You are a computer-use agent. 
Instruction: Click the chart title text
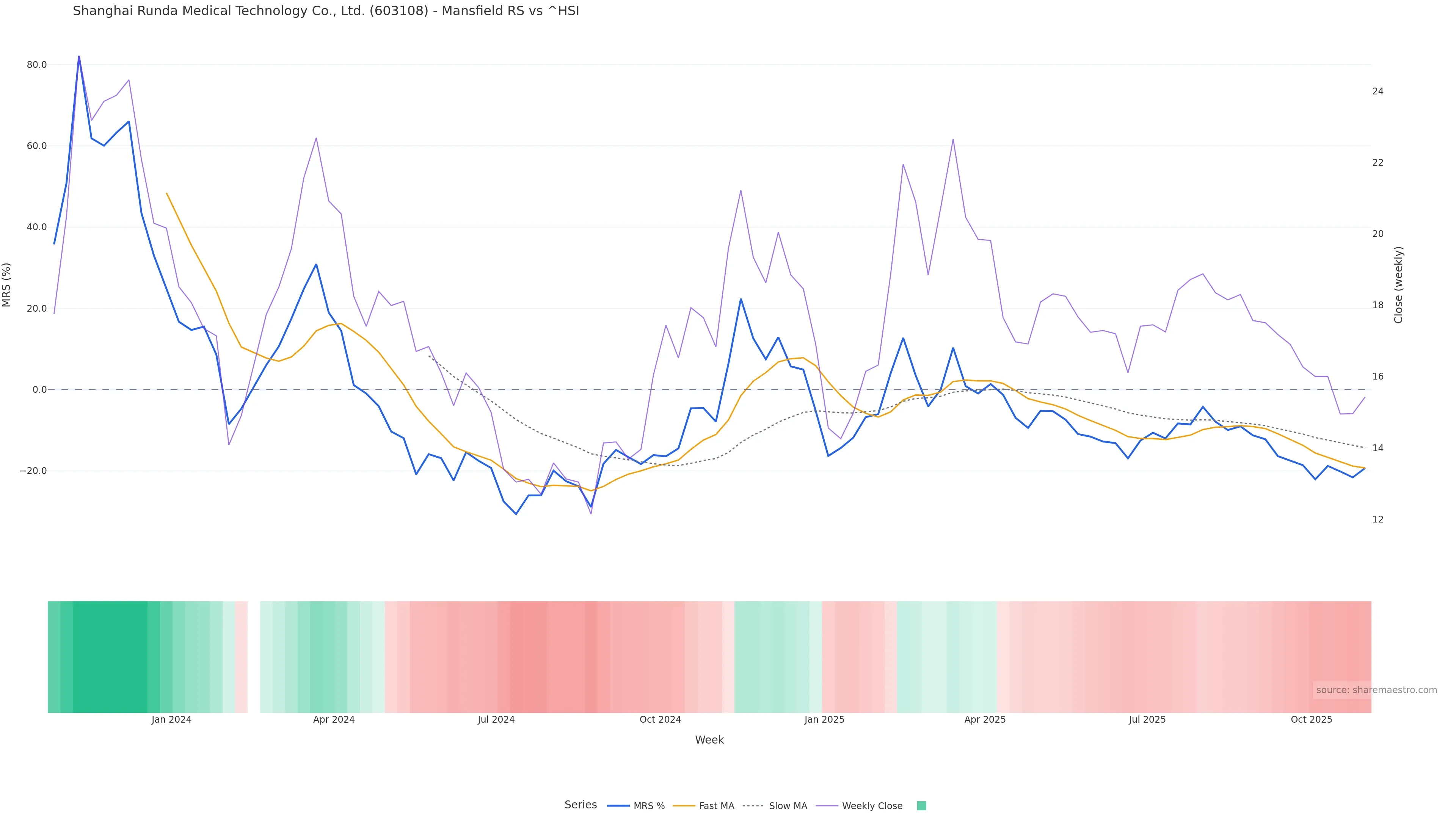click(326, 11)
